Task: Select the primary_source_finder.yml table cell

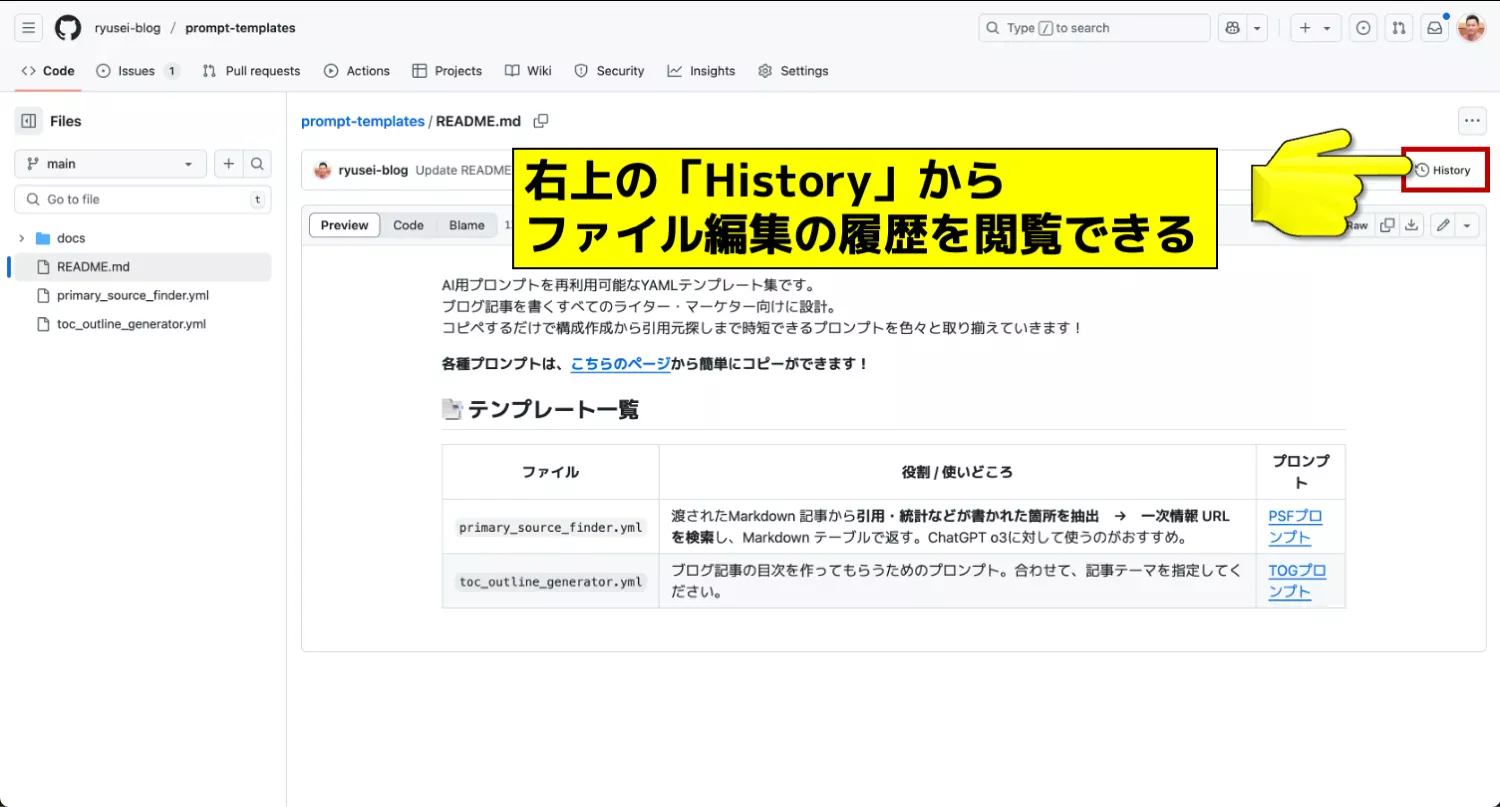Action: pos(550,527)
